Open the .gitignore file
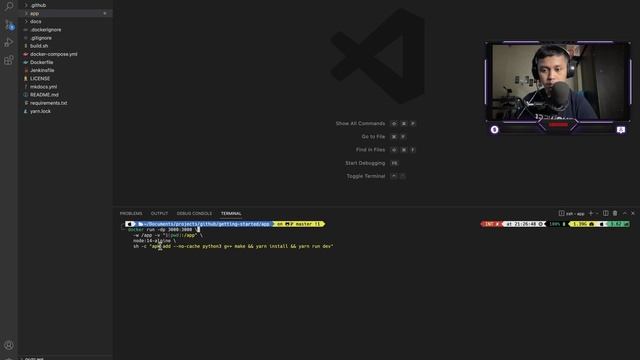 41,38
